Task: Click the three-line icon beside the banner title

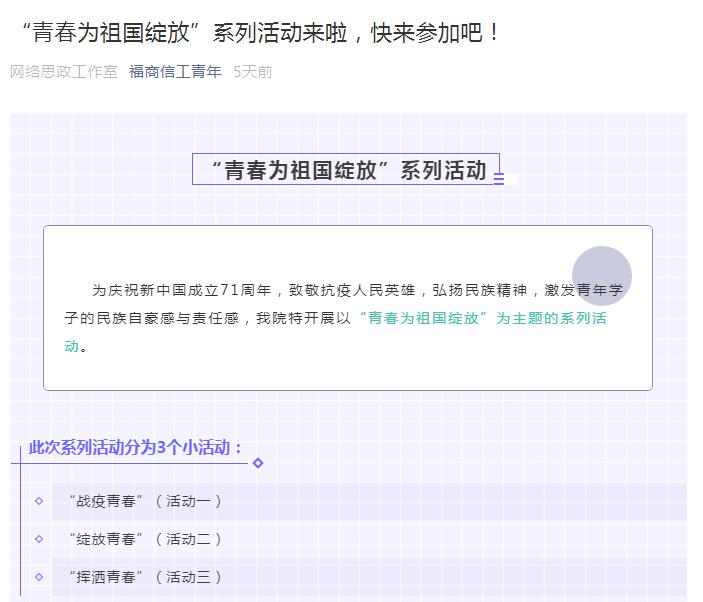Action: click(x=499, y=180)
